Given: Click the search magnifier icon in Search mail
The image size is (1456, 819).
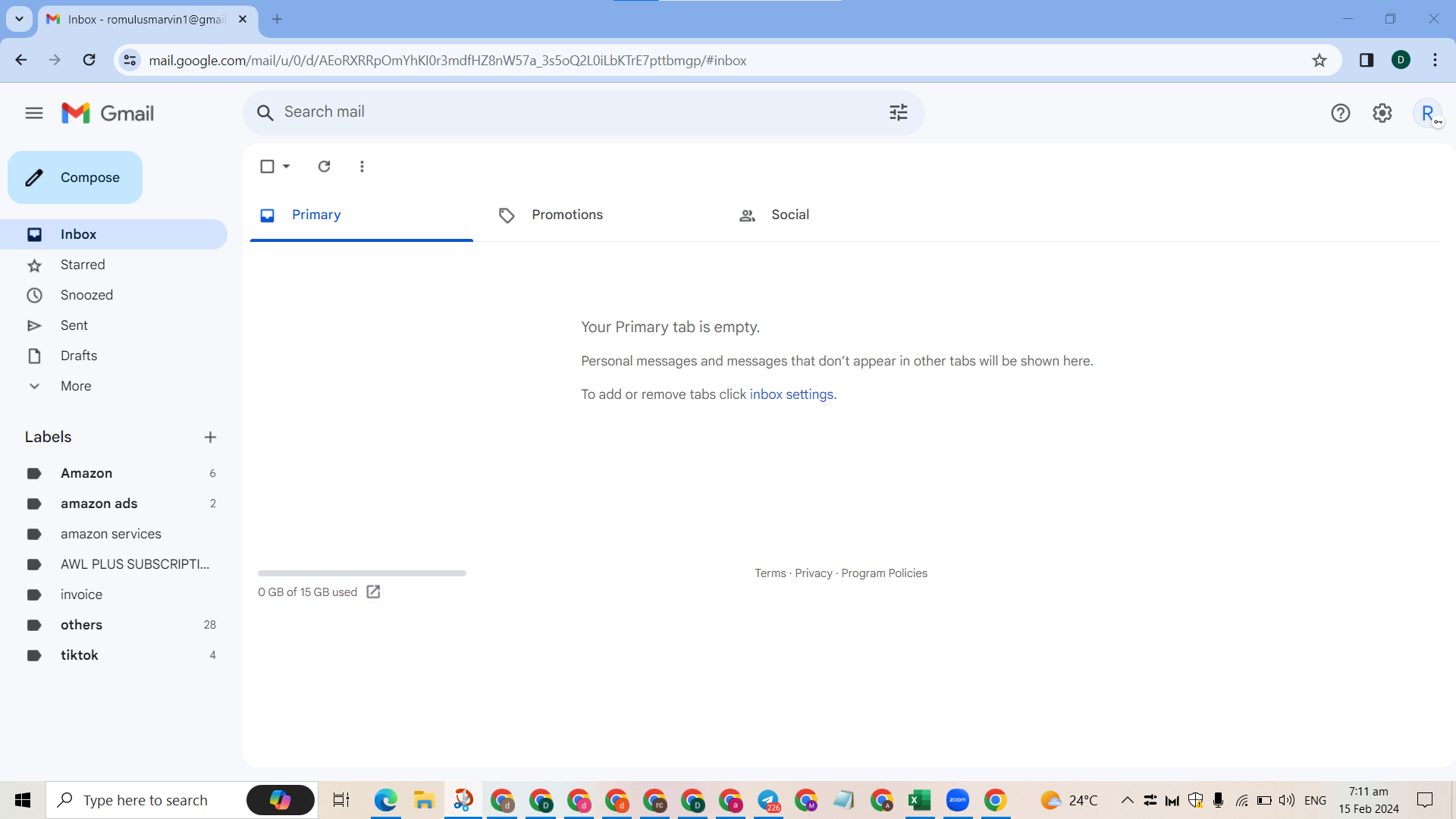Looking at the screenshot, I should click(x=265, y=113).
